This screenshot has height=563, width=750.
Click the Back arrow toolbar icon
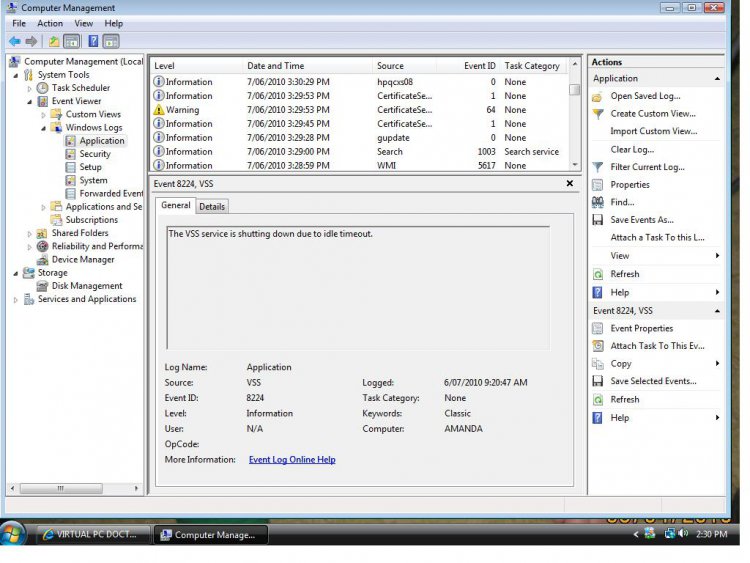[x=15, y=42]
